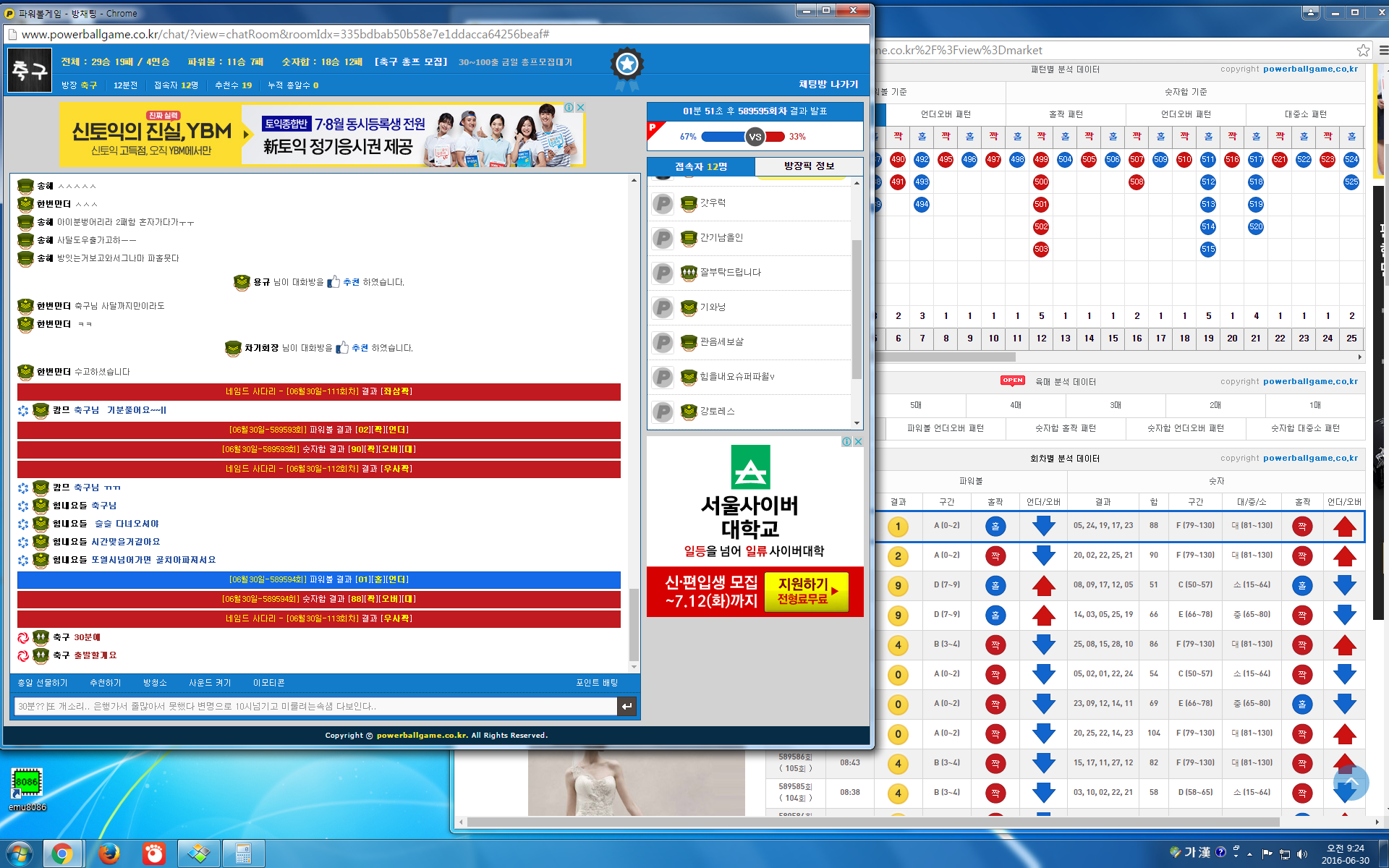Screen dimensions: 1389x868
Task: Click the P avatar next to 갓우럭
Action: (x=663, y=203)
